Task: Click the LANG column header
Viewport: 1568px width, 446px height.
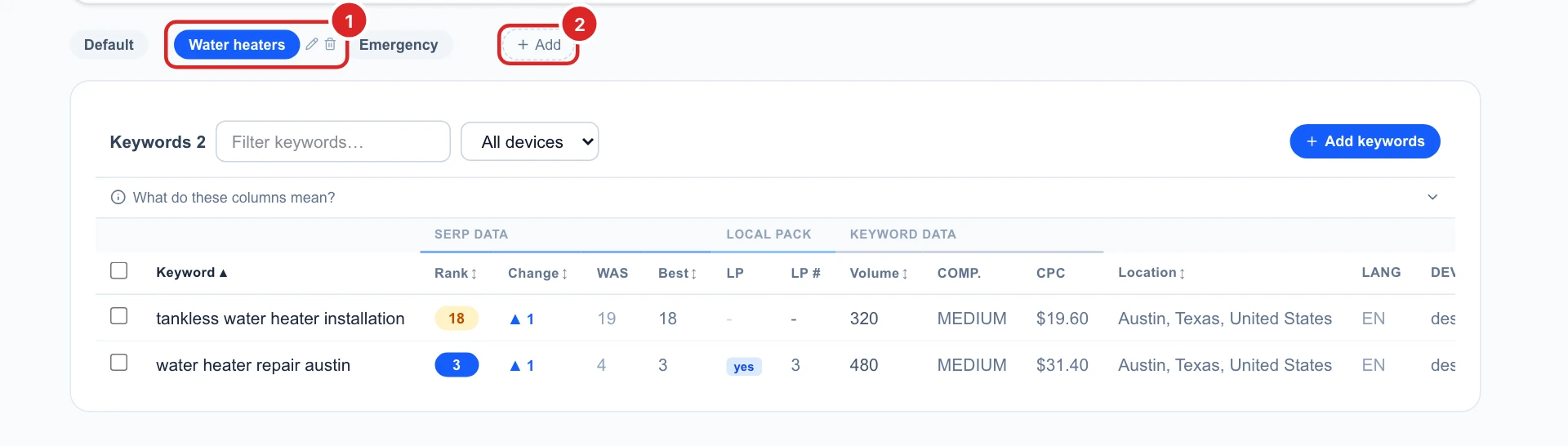Action: (x=1381, y=273)
